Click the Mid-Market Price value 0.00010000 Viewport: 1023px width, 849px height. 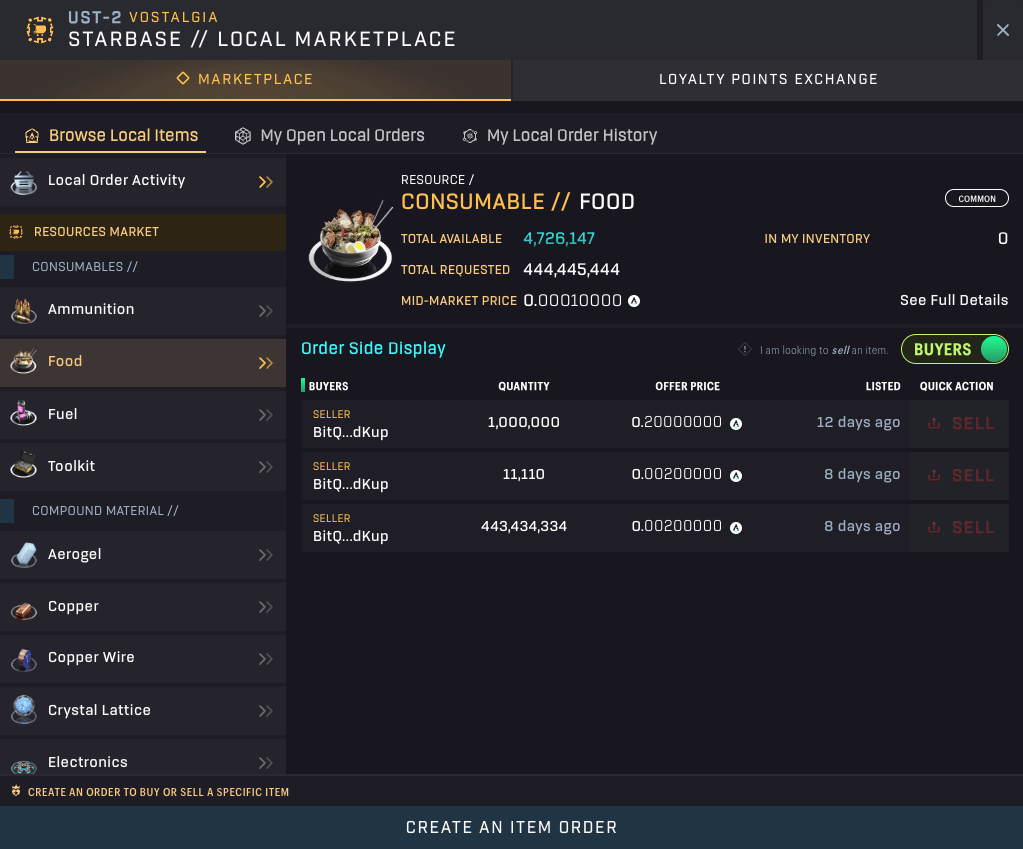pyautogui.click(x=573, y=301)
